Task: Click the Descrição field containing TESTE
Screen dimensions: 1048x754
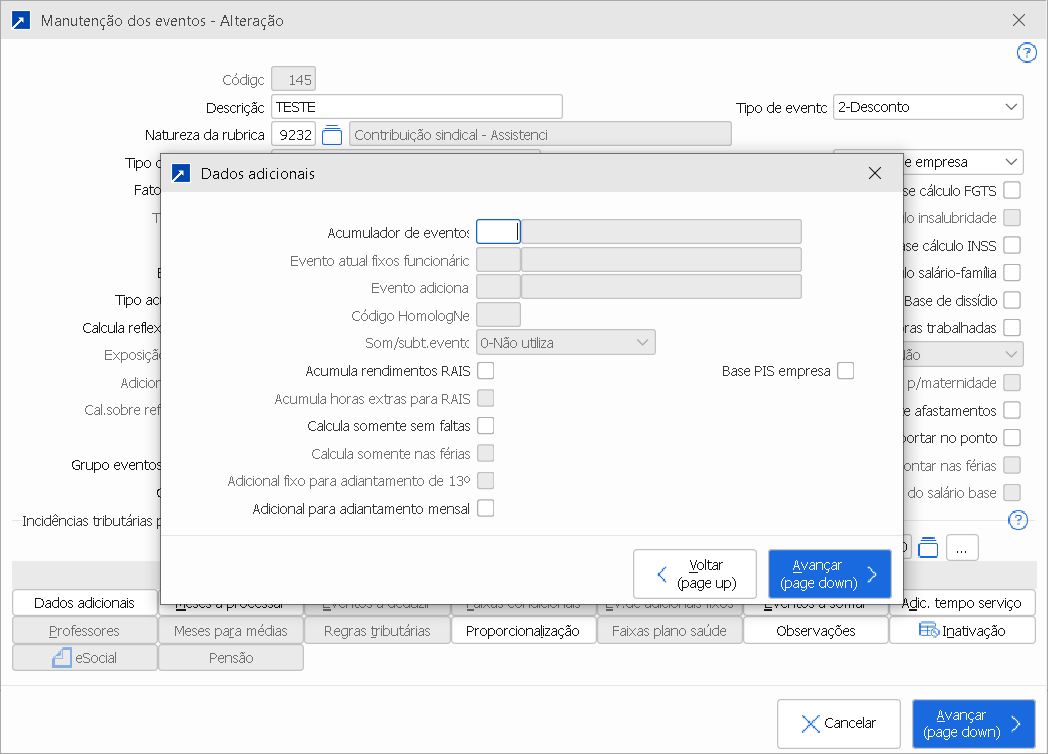Action: [x=416, y=107]
